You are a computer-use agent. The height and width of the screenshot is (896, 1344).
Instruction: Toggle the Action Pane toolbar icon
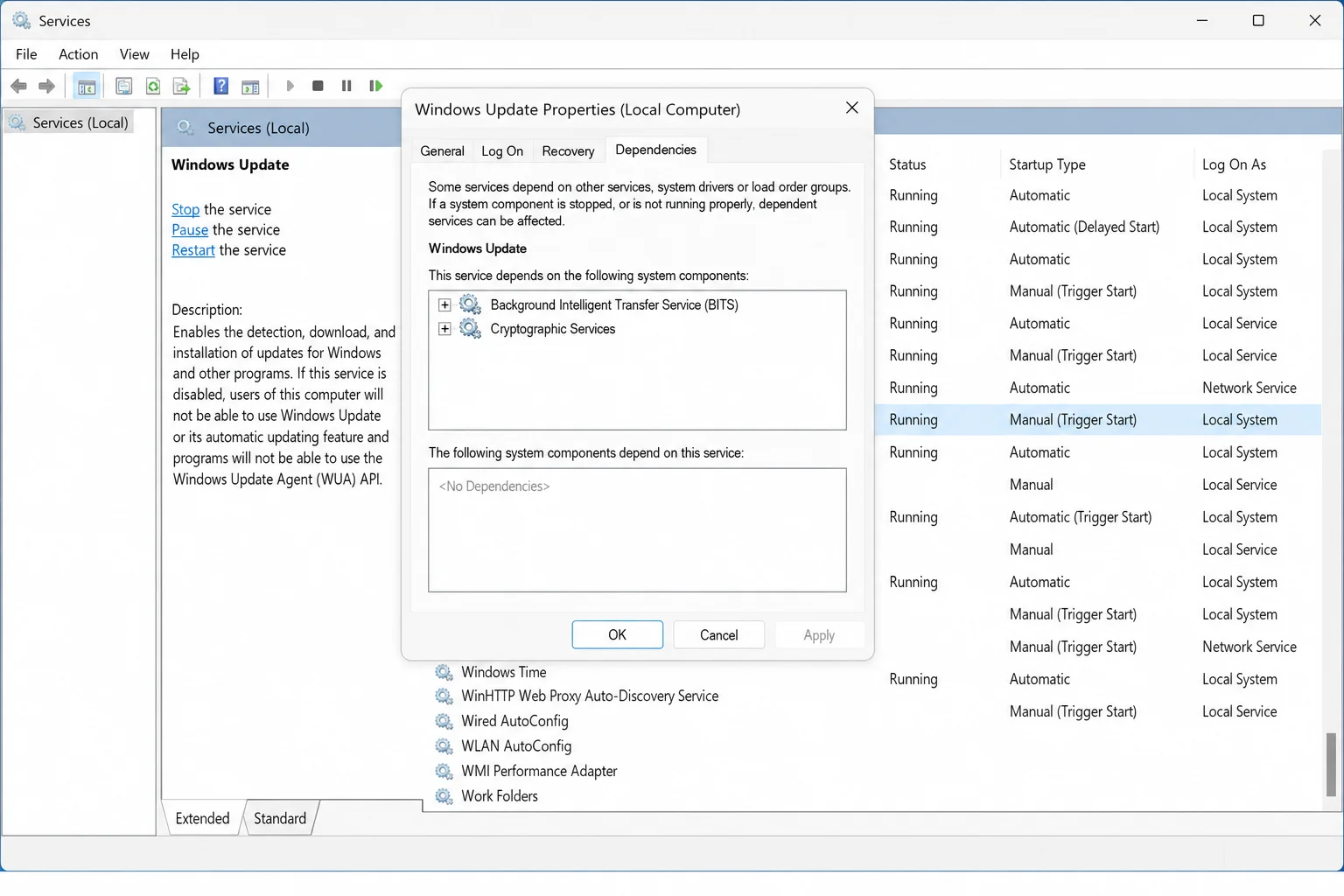250,87
